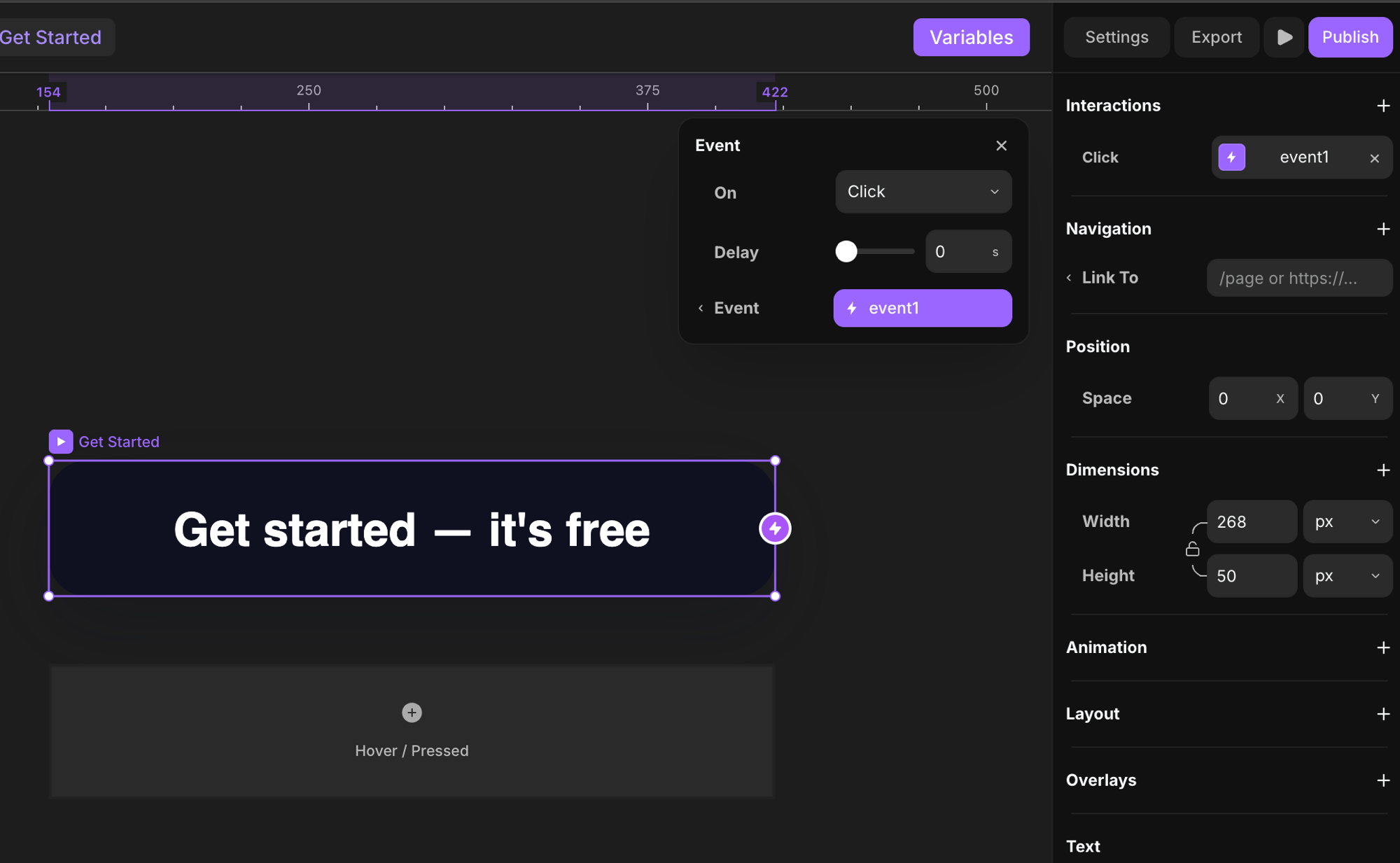The width and height of the screenshot is (1400, 863).
Task: Click the event1 purple button in Event popup
Action: tap(922, 308)
